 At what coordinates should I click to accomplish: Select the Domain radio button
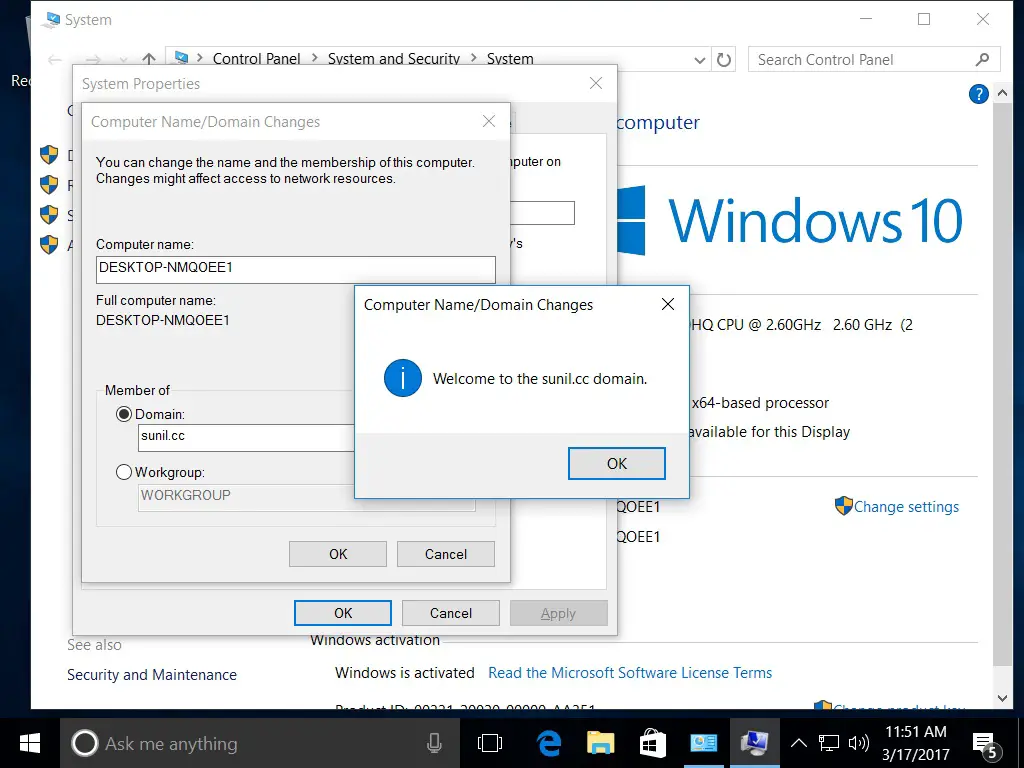tap(124, 414)
